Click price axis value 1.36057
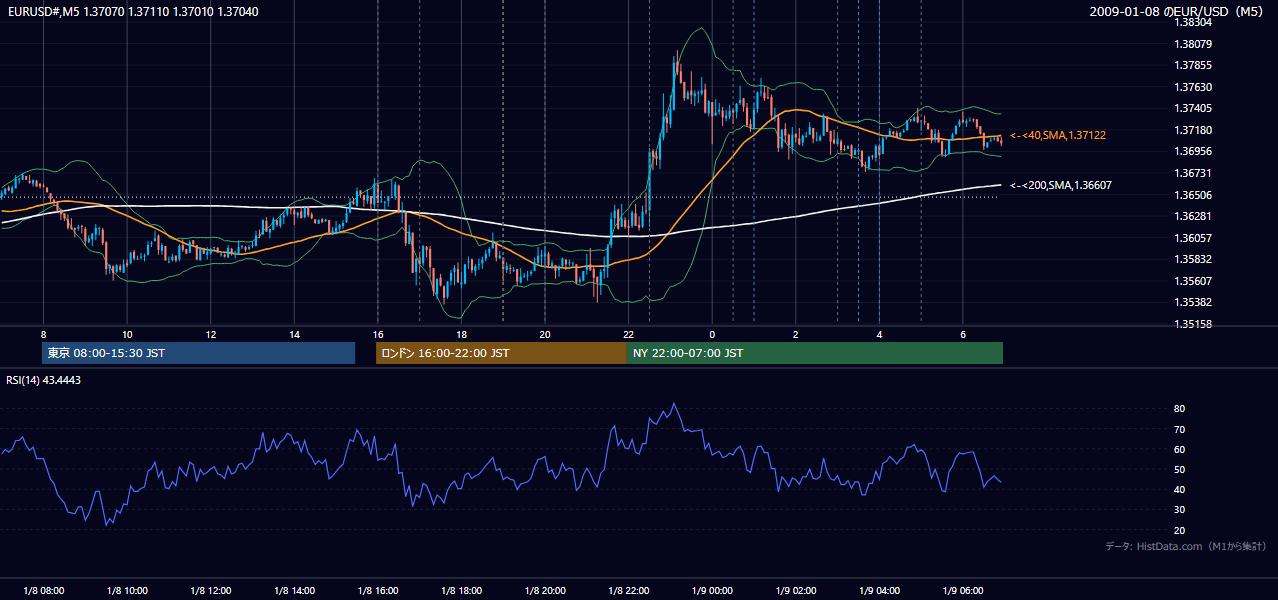1278x600 pixels. (x=1193, y=239)
